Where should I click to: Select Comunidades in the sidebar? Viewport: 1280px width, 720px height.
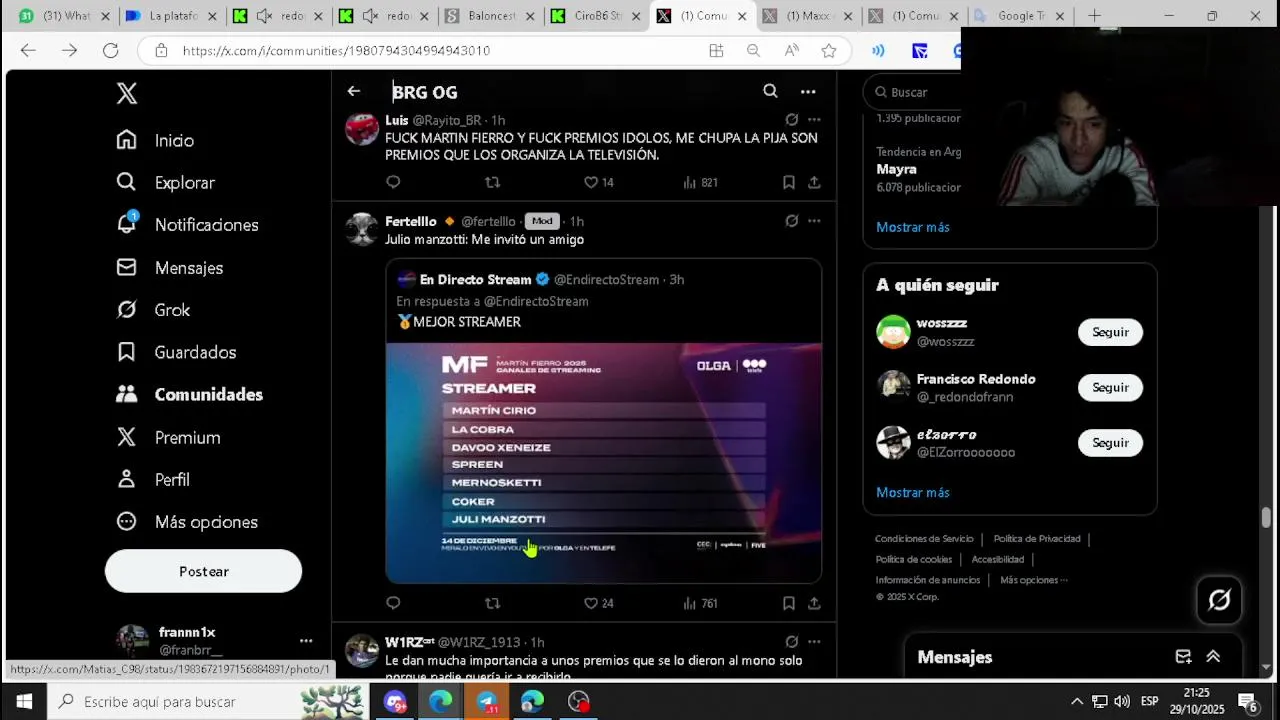pyautogui.click(x=189, y=394)
